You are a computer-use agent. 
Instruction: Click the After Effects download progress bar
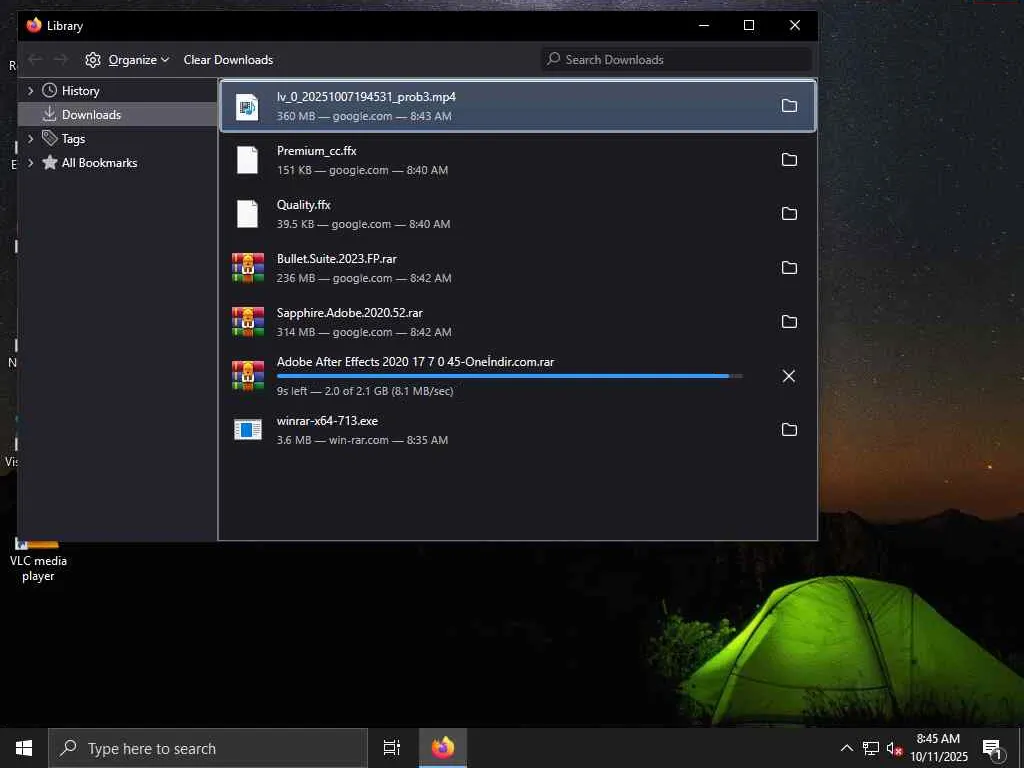509,376
